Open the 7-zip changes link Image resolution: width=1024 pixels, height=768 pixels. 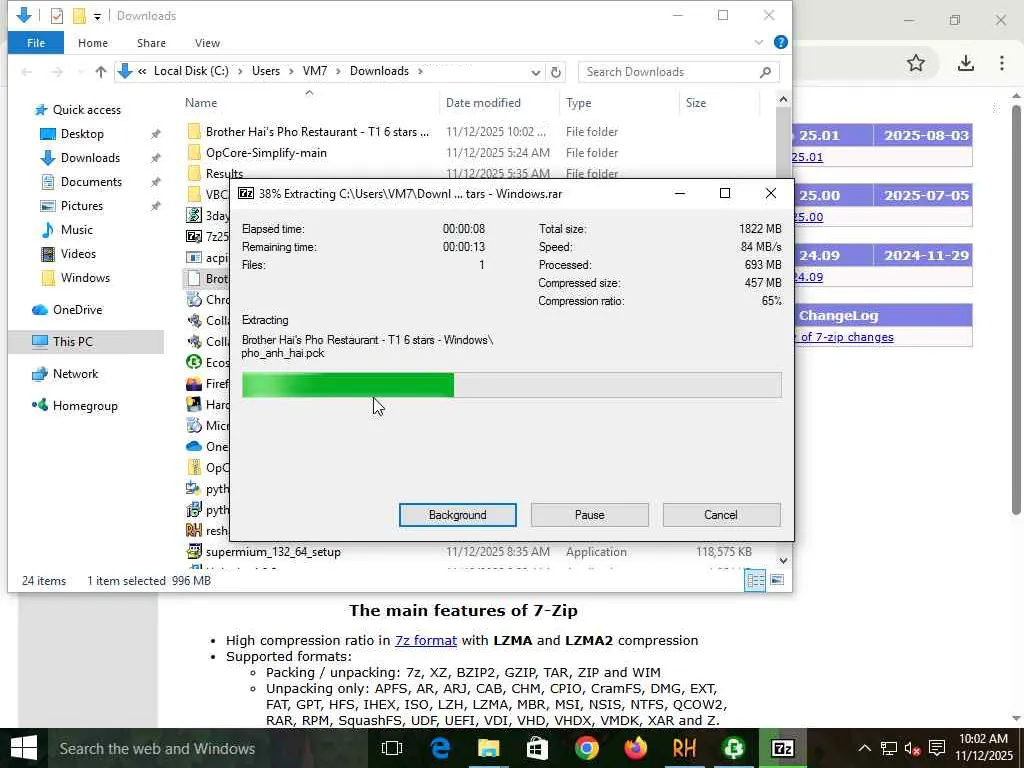[x=844, y=338]
